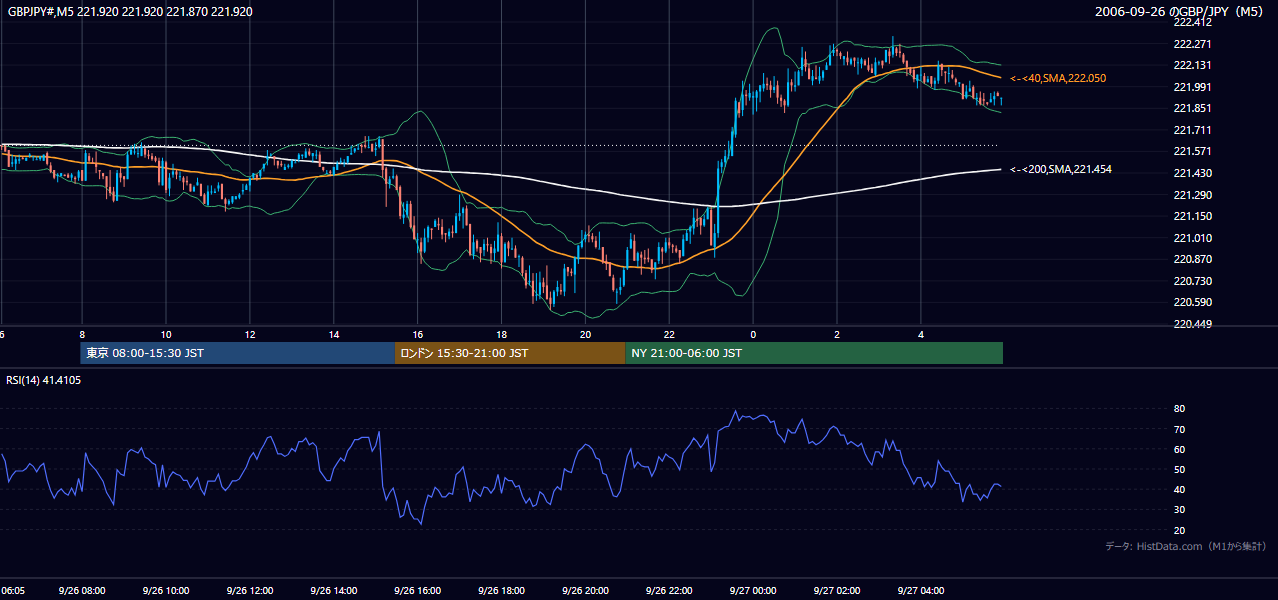Click the 9/27 04:00 time axis label
Screen dimensions: 1278x600
[921, 591]
